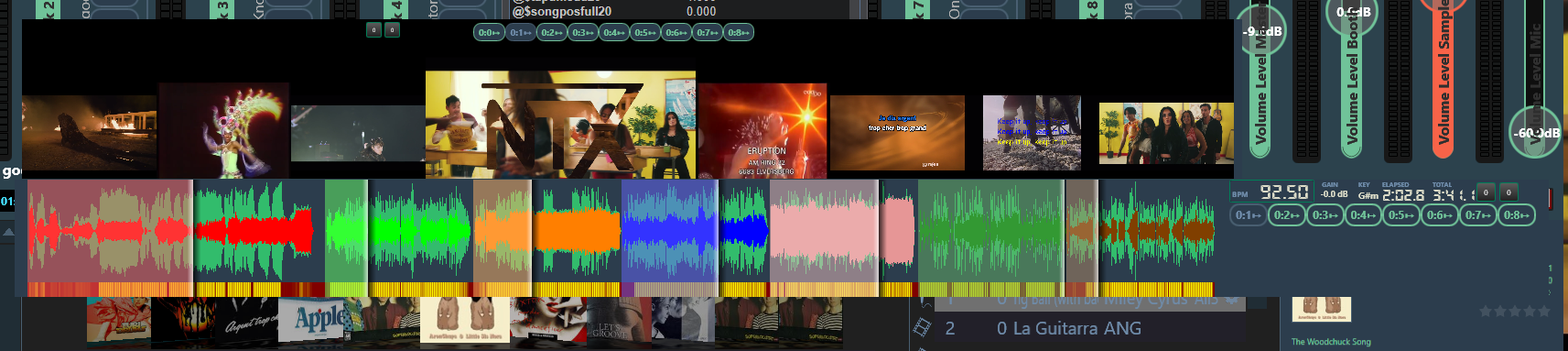Jump to cue point 0:1 in top row
1568x351 pixels.
click(520, 33)
